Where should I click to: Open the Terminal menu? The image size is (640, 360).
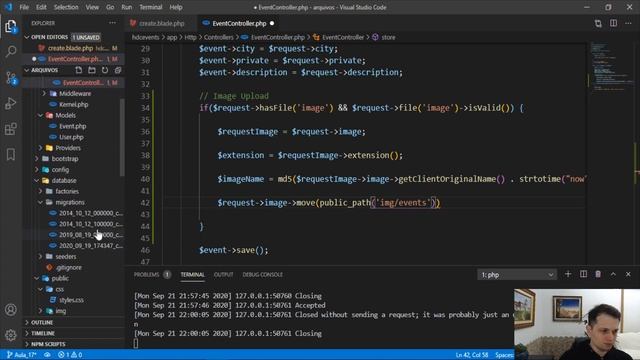[151, 7]
